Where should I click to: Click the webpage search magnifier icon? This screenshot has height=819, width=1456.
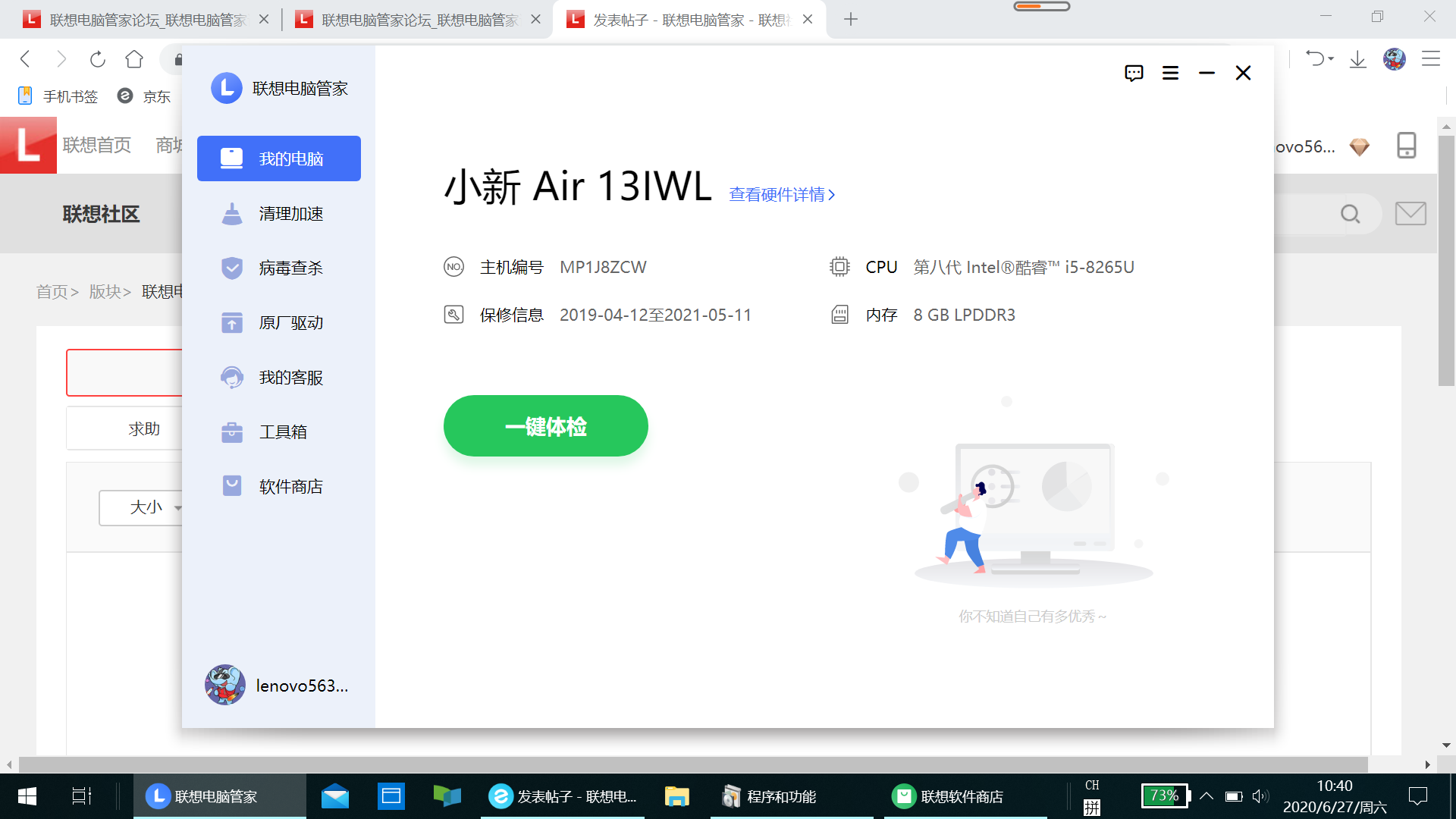[1351, 215]
